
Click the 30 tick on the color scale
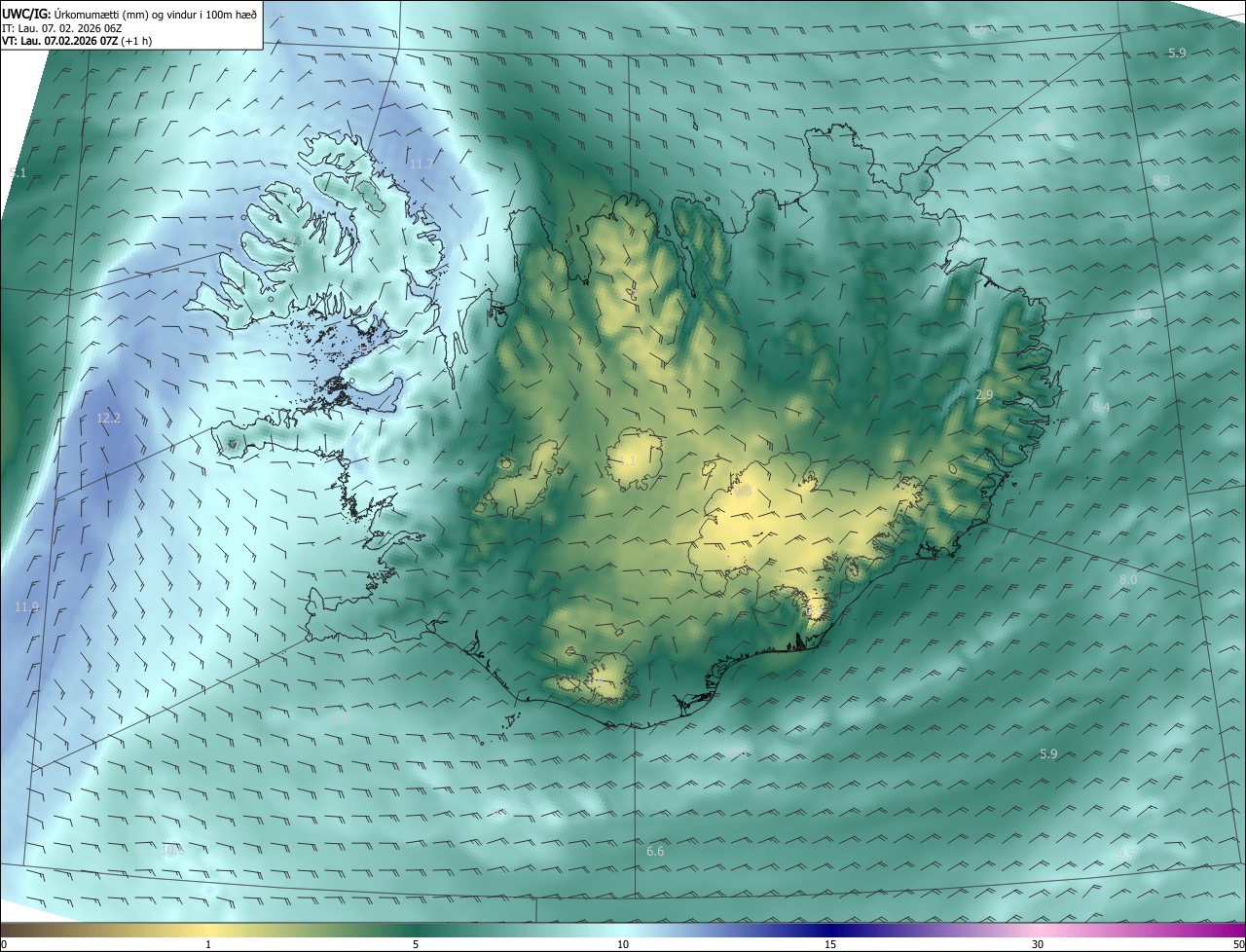[1038, 944]
